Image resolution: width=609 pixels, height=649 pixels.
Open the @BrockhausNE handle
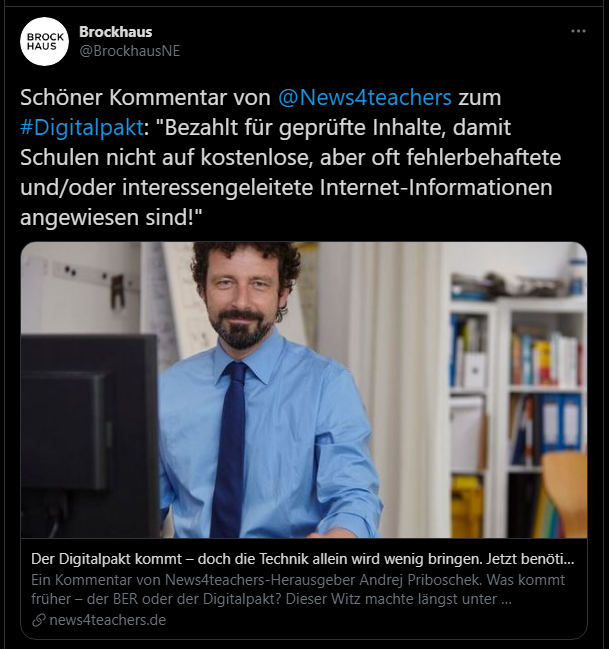130,51
